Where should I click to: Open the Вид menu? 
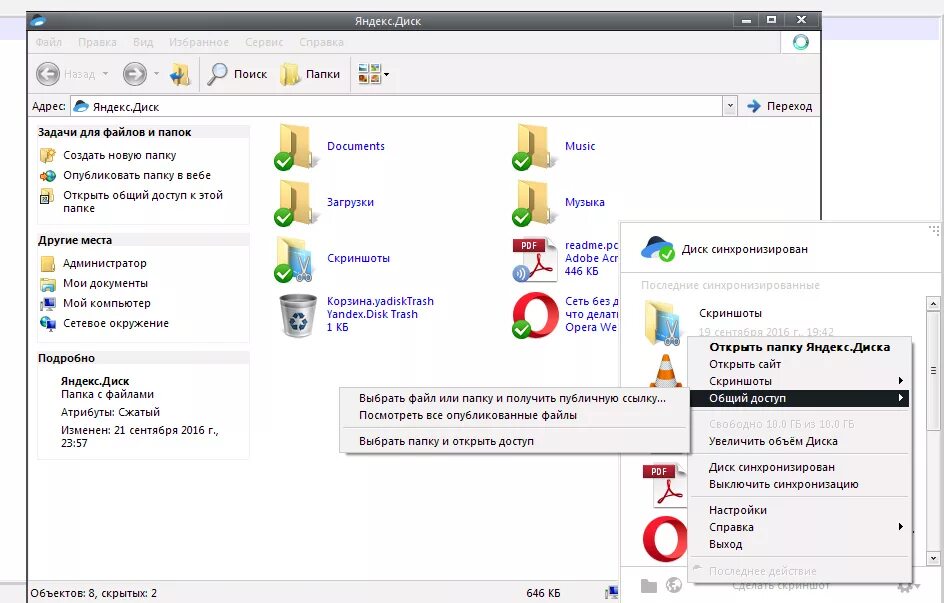click(143, 42)
